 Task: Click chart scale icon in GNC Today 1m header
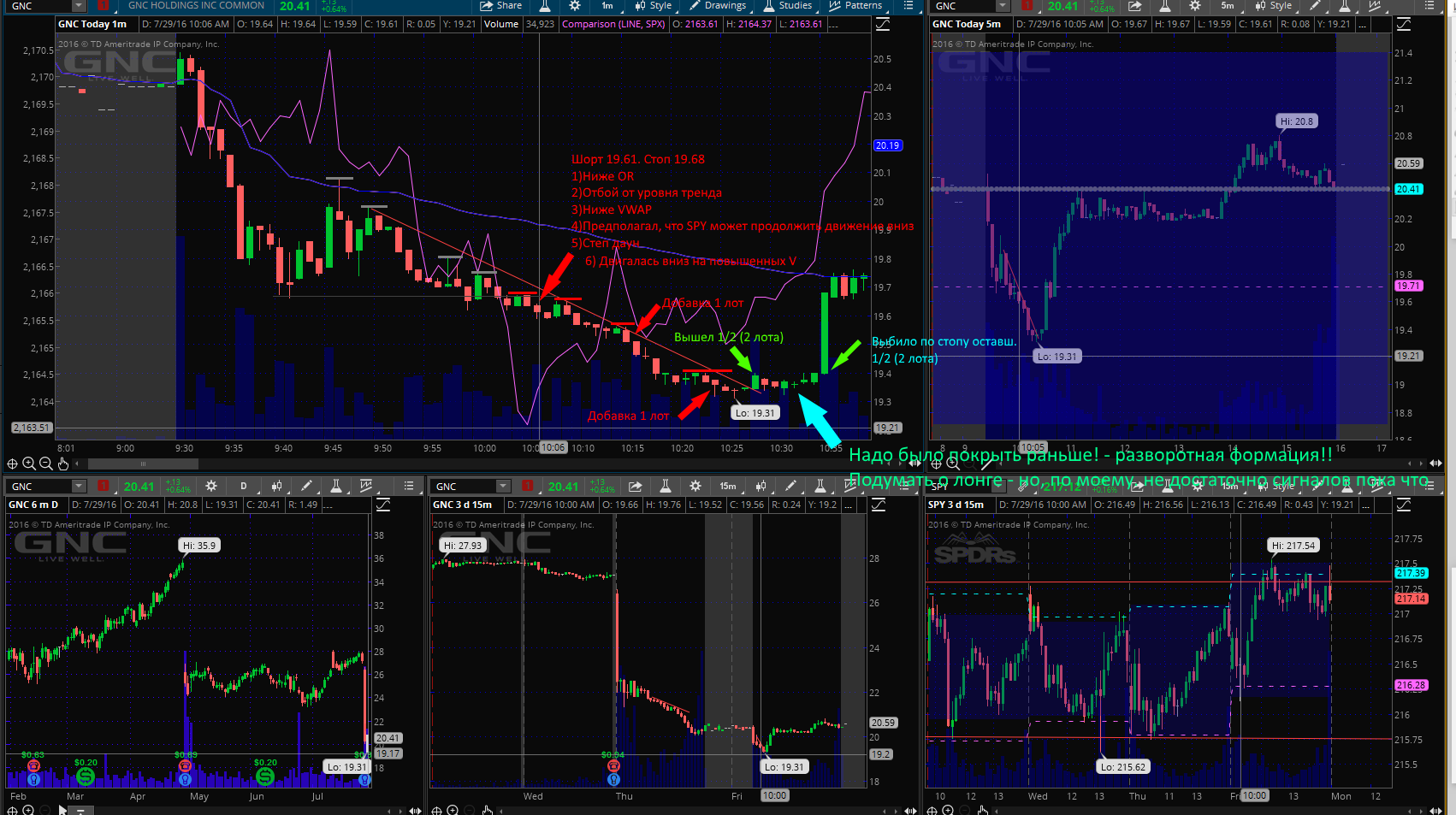point(882,24)
